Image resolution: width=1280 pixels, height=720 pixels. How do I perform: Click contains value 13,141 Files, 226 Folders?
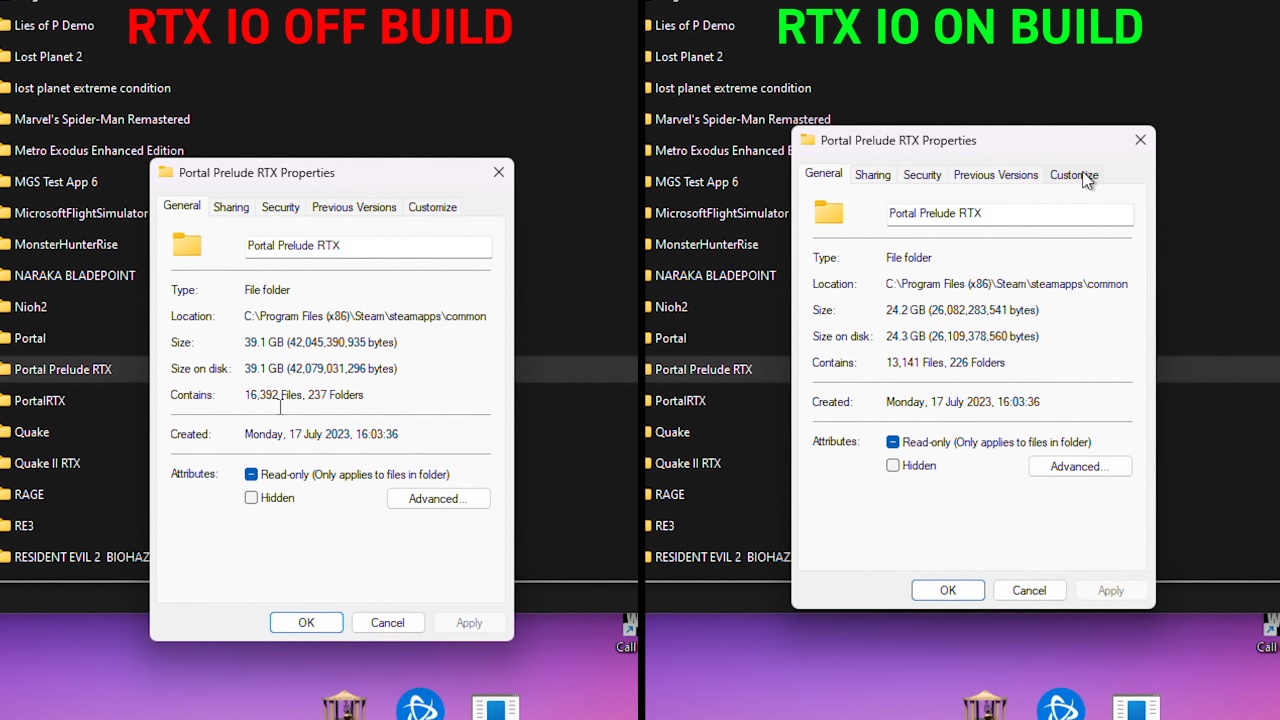pyautogui.click(x=945, y=363)
